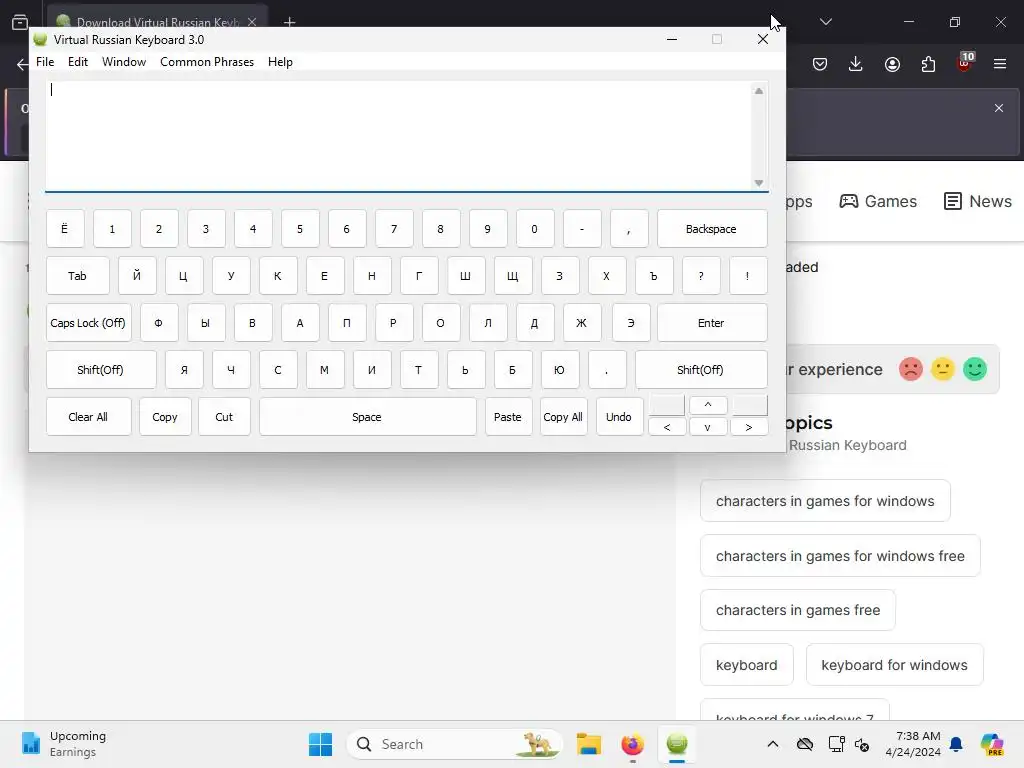Click the text area scroll up arrow
The image size is (1024, 768).
coord(759,91)
